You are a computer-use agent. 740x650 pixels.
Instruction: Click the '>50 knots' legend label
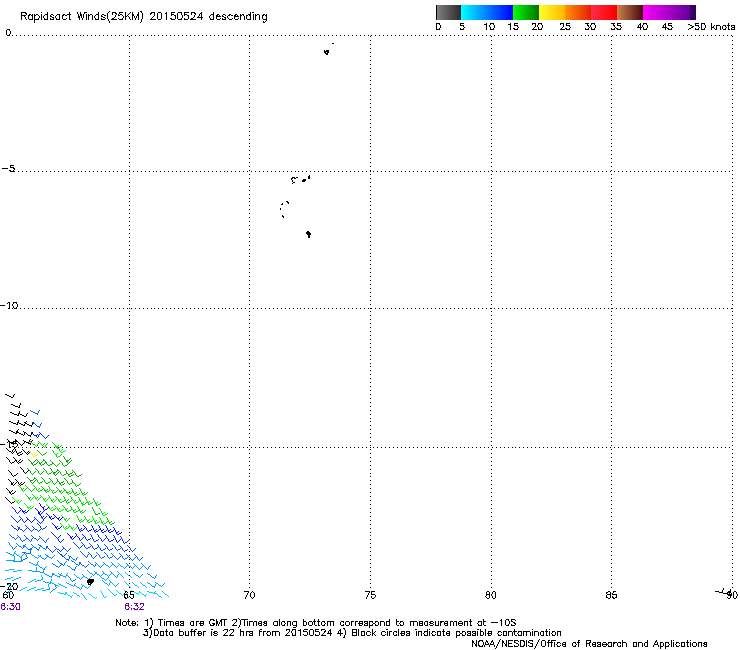711,27
